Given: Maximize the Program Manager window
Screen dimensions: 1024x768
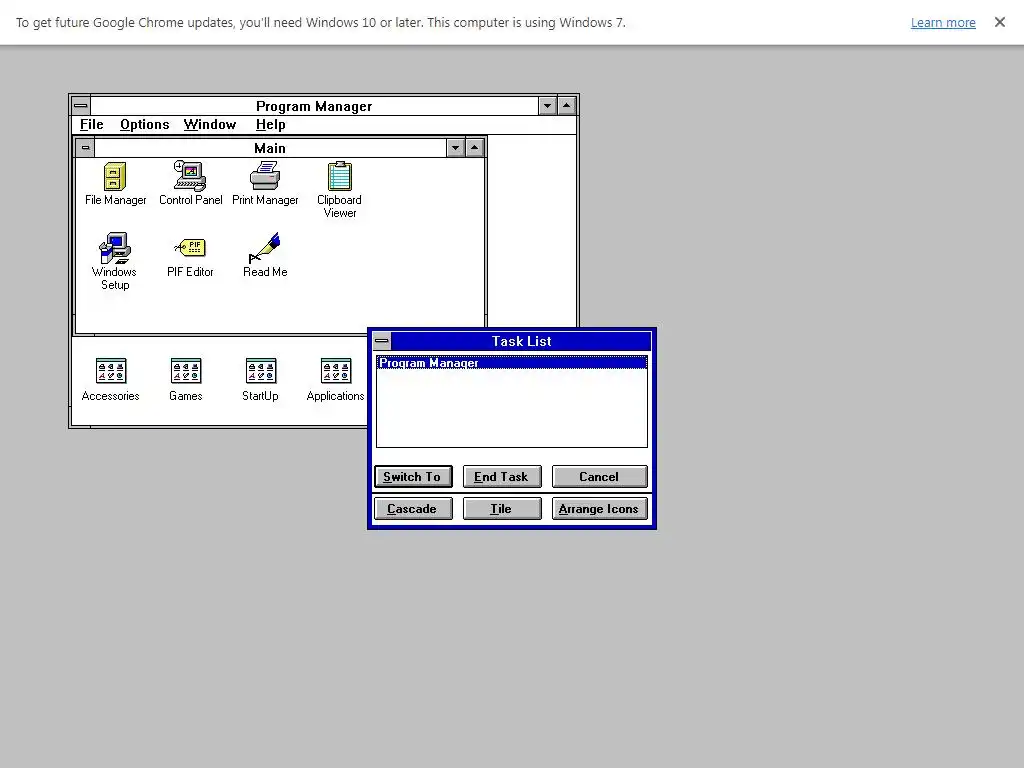Looking at the screenshot, I should (566, 106).
